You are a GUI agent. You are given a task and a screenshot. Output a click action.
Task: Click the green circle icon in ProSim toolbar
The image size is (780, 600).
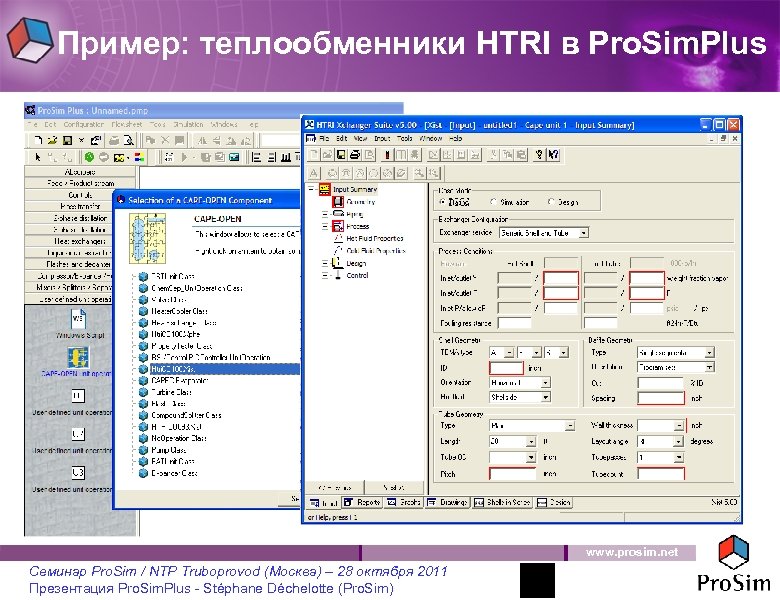pos(90,157)
